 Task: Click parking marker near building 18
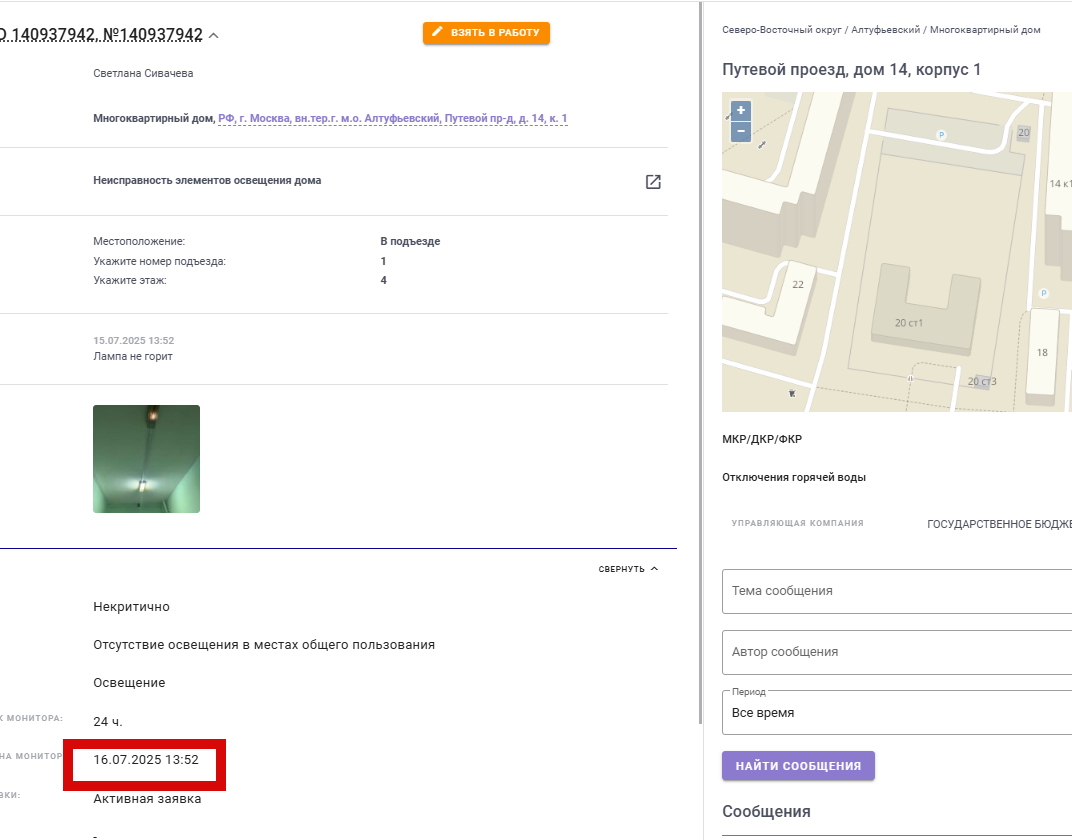(x=1043, y=293)
